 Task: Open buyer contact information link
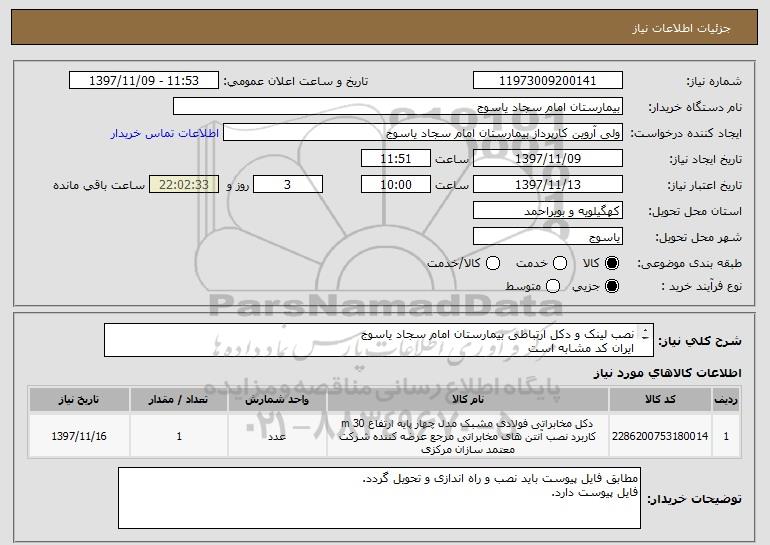point(165,134)
